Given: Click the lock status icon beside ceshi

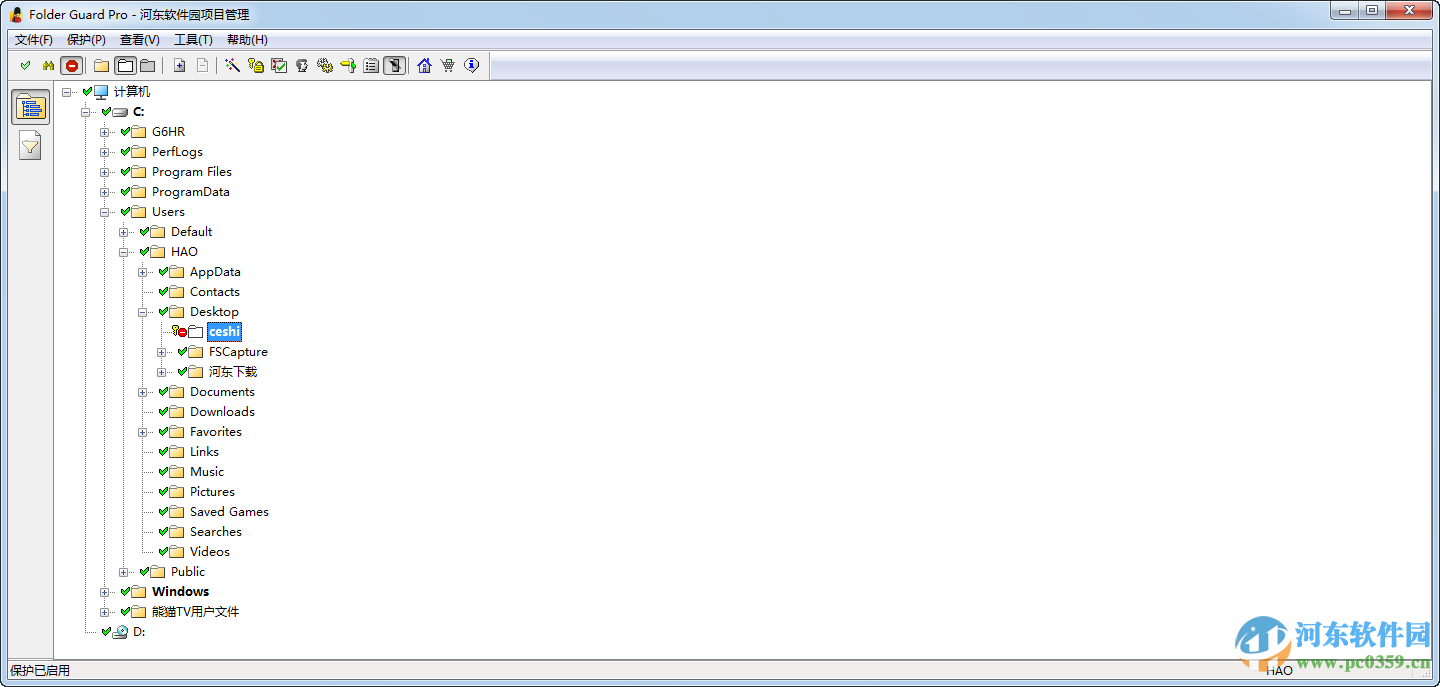Looking at the screenshot, I should coord(179,332).
